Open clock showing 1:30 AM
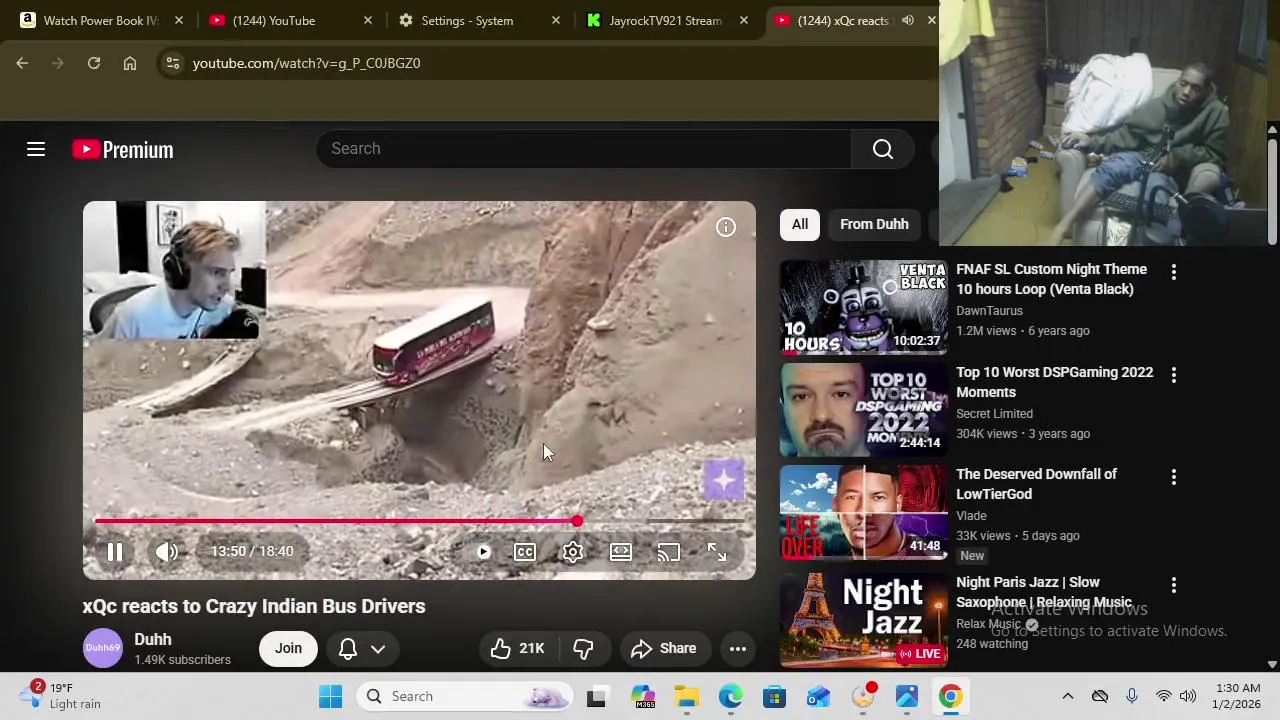1280x720 pixels. point(1238,696)
